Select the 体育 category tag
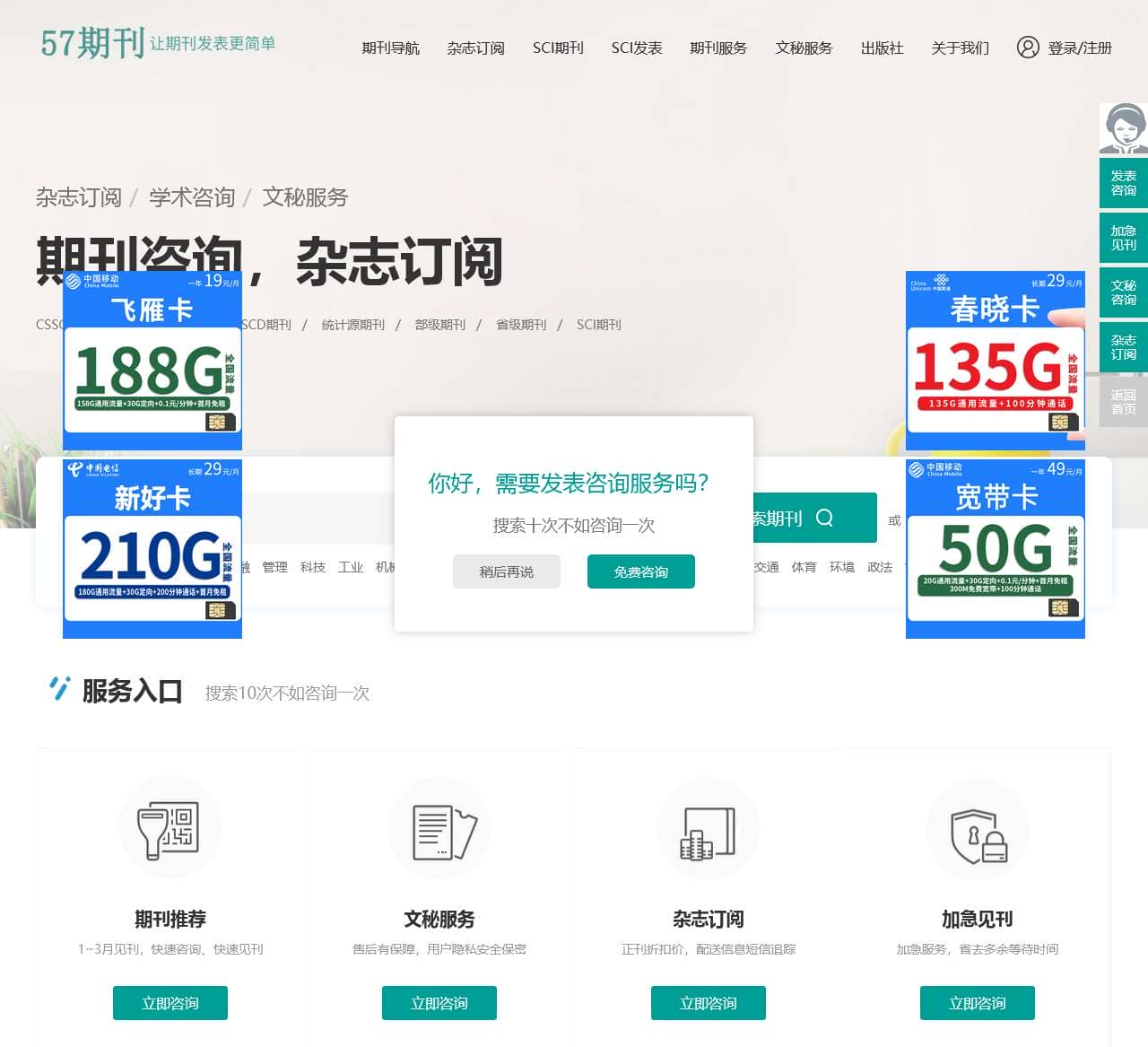This screenshot has width=1148, height=1047. [x=804, y=567]
